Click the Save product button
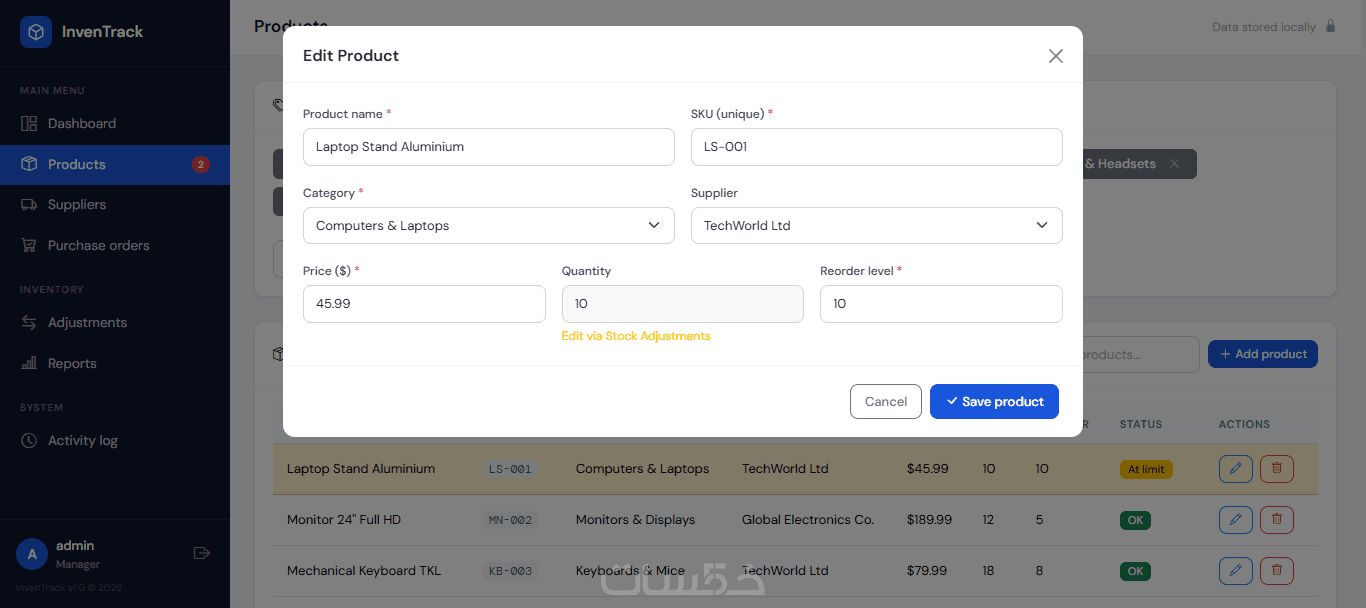 (x=994, y=402)
